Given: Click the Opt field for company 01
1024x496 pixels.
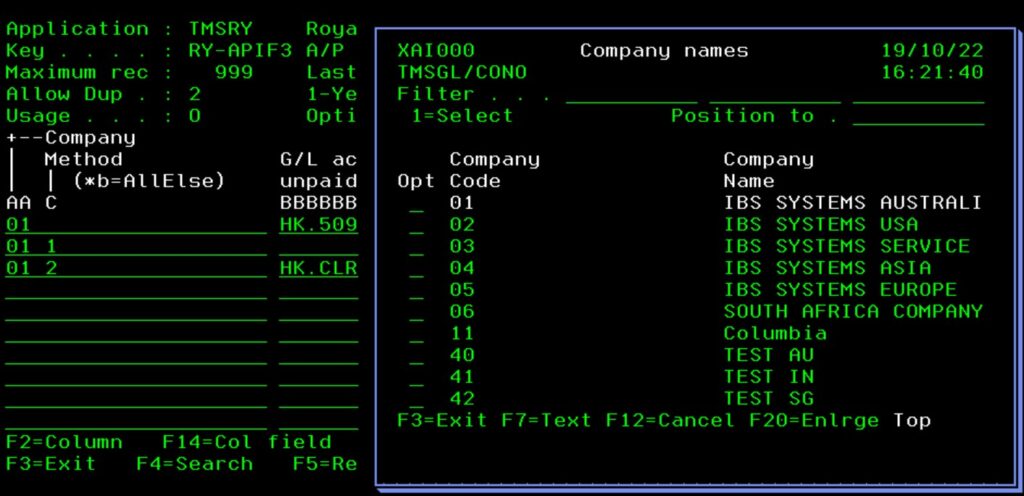Looking at the screenshot, I should [x=416, y=204].
